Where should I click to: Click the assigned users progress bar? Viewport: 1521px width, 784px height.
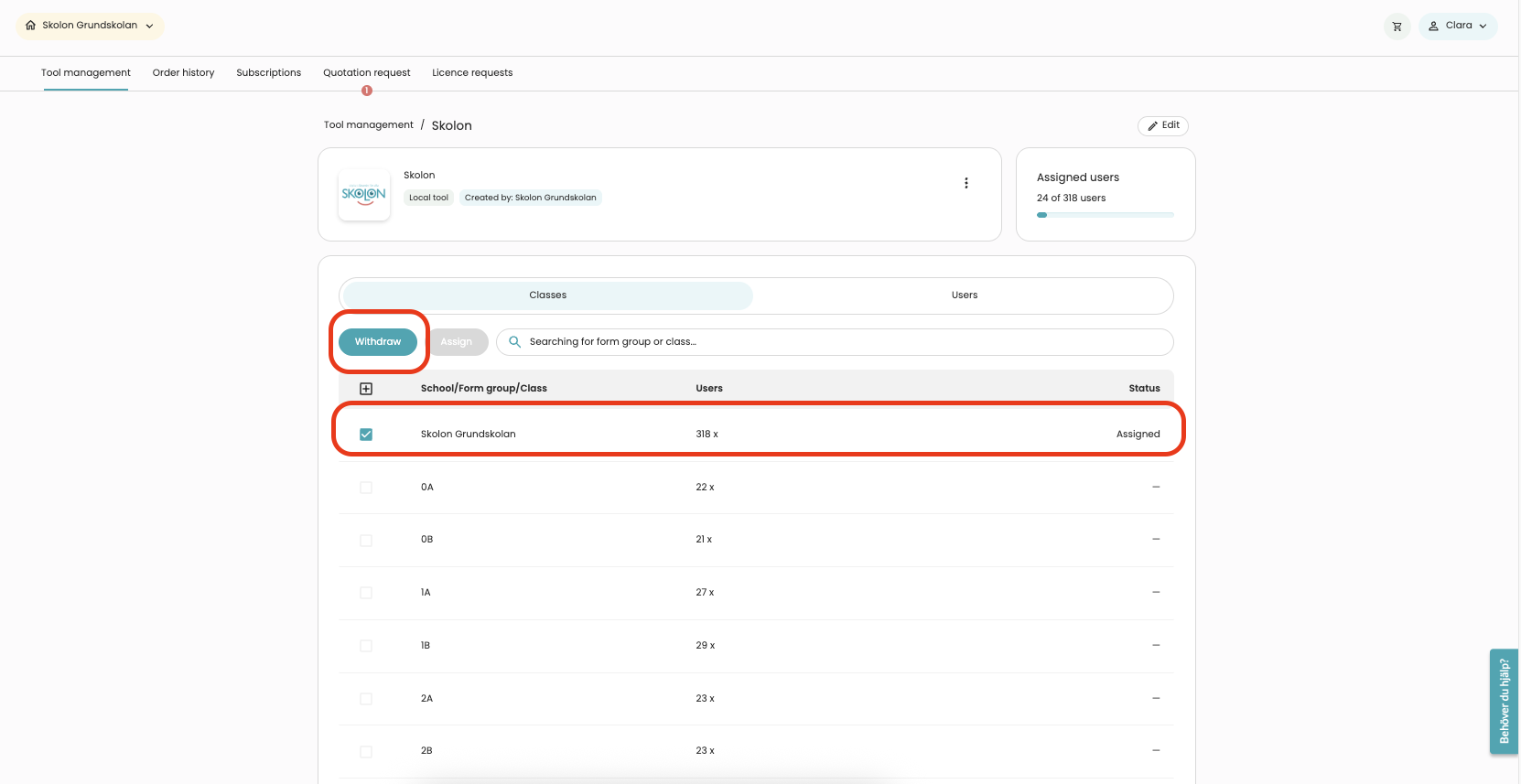(1105, 215)
